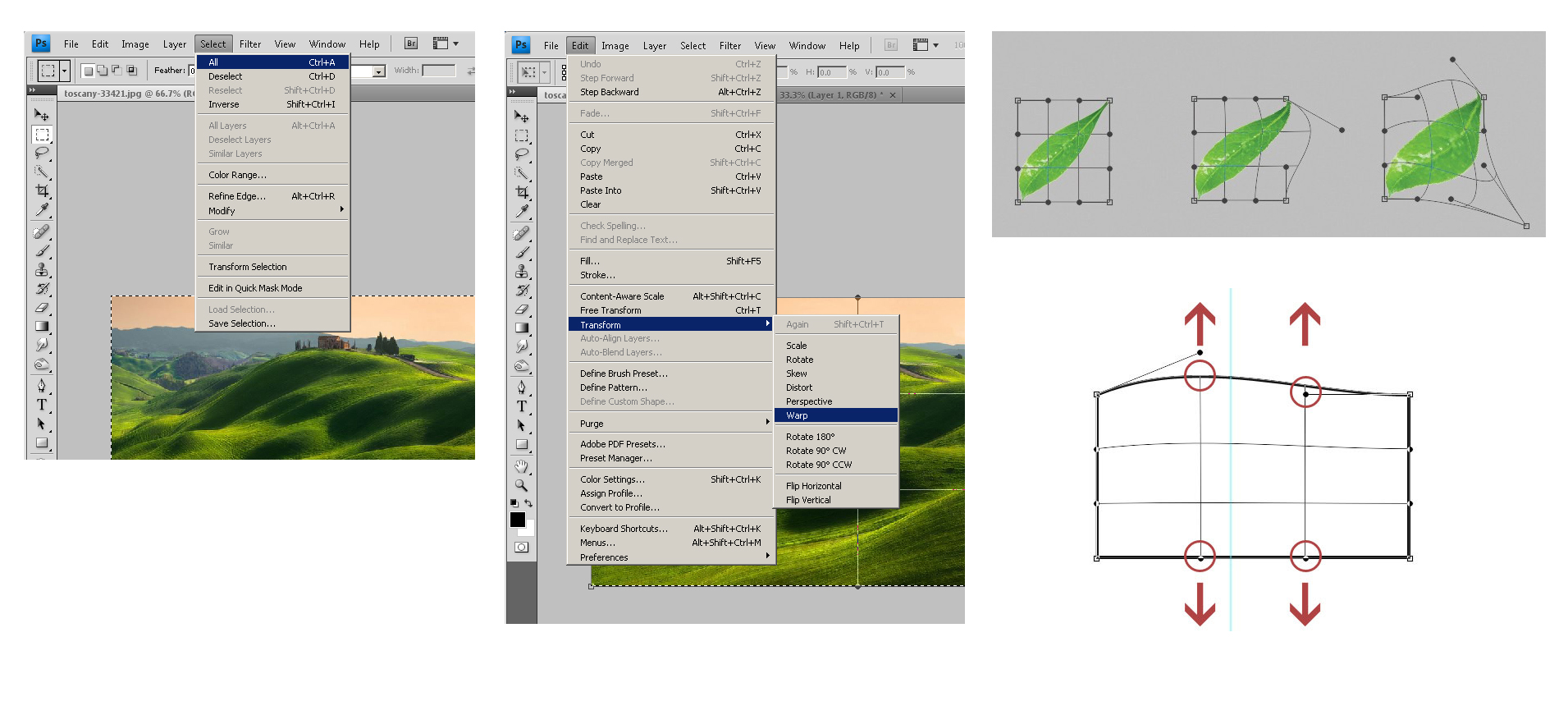Select the Hand tool

(x=521, y=466)
